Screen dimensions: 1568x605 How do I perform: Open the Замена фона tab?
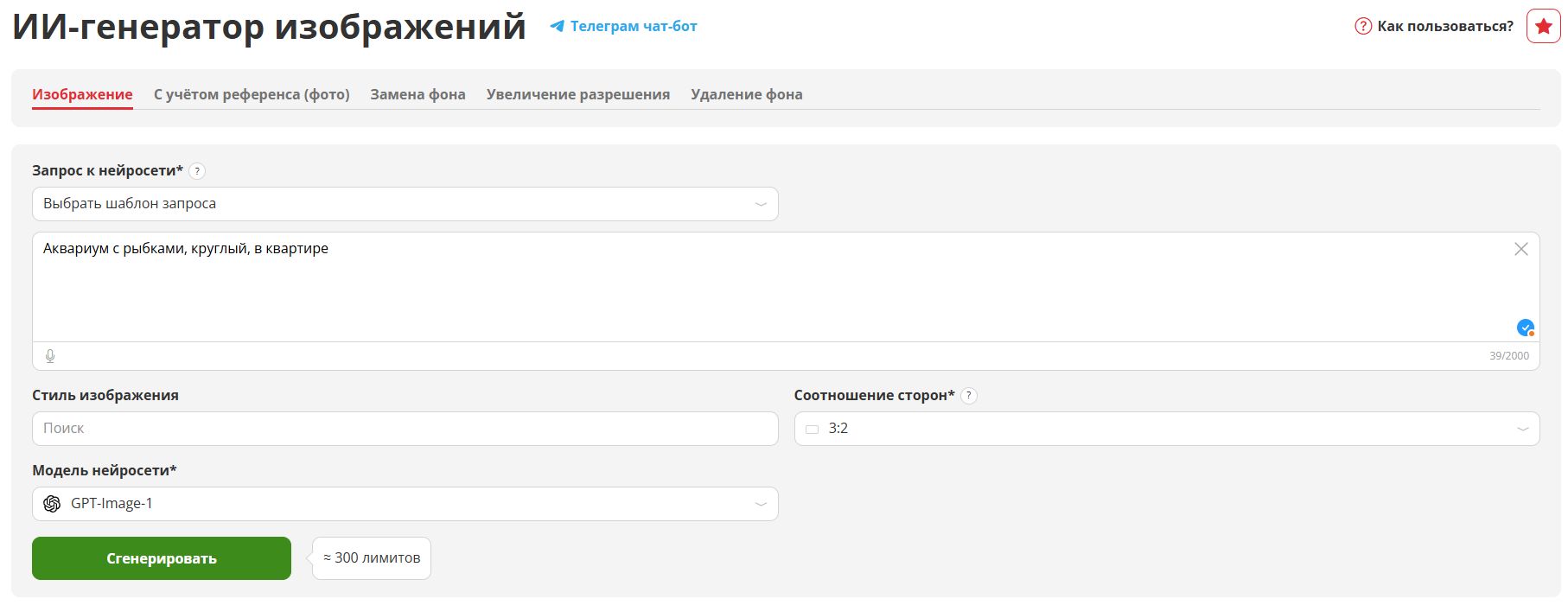417,94
